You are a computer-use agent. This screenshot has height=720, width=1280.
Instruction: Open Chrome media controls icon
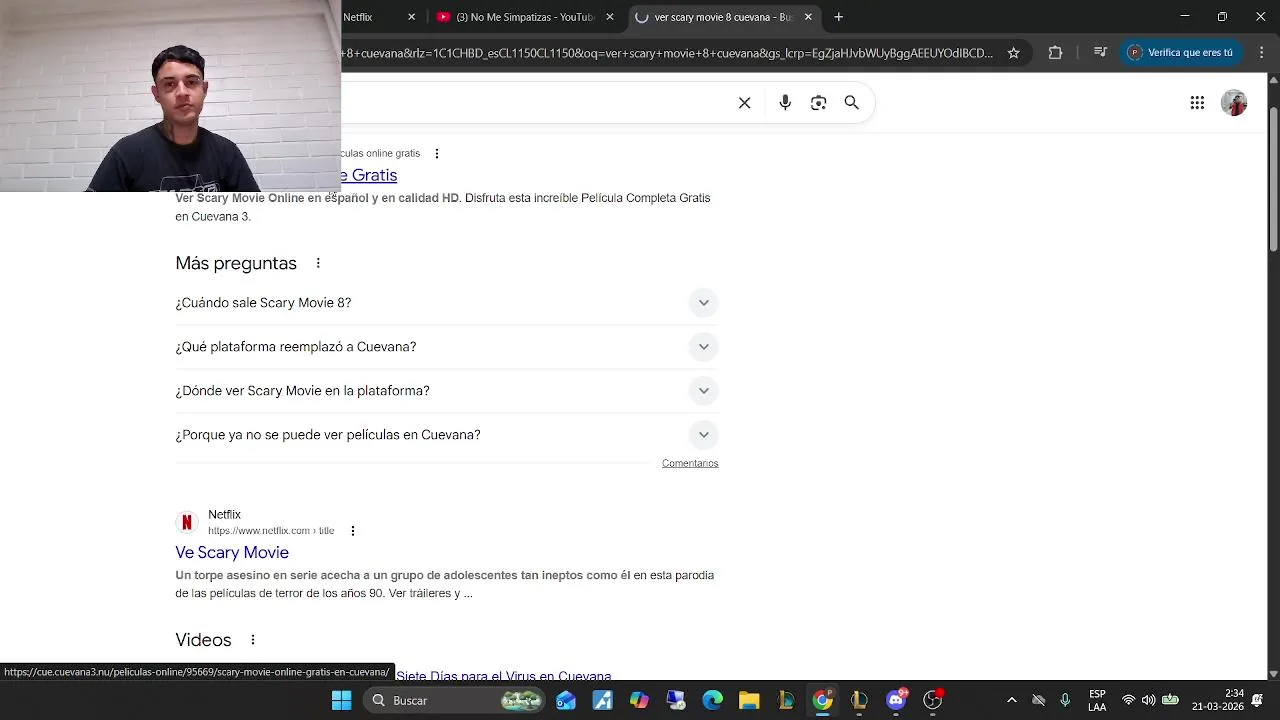[x=1100, y=53]
